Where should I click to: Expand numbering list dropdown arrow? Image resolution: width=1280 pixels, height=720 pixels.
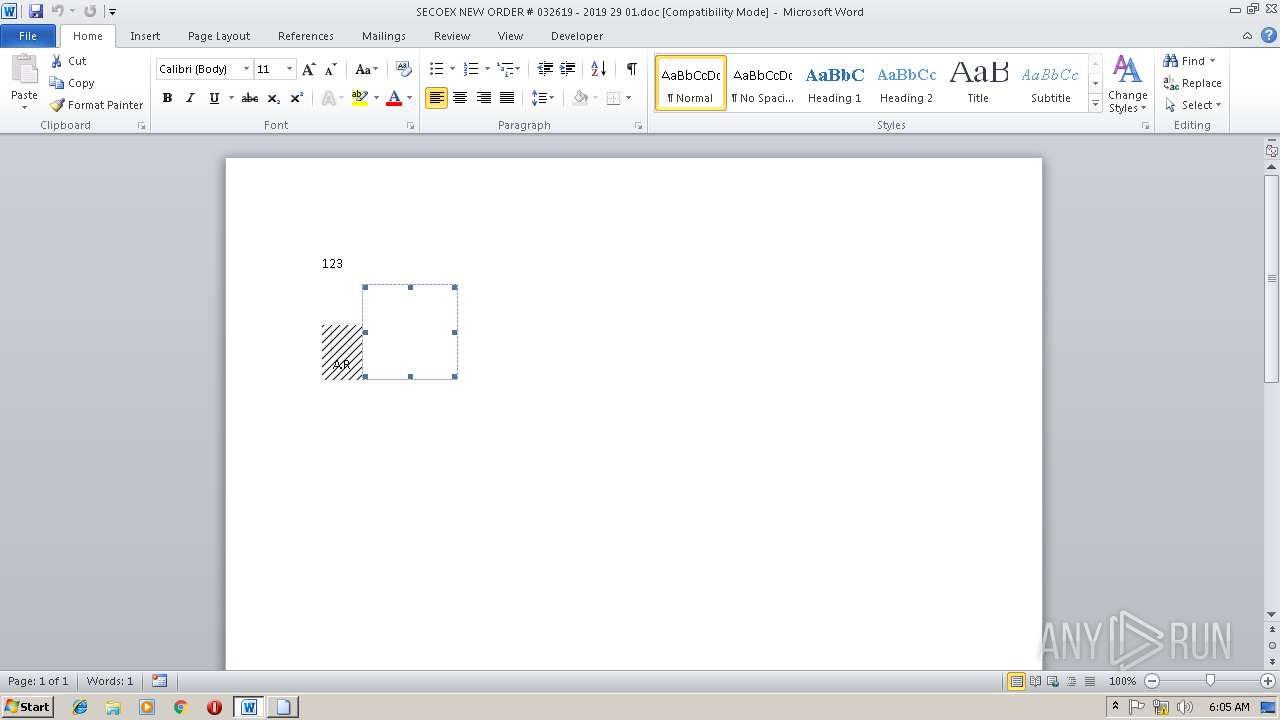(487, 69)
